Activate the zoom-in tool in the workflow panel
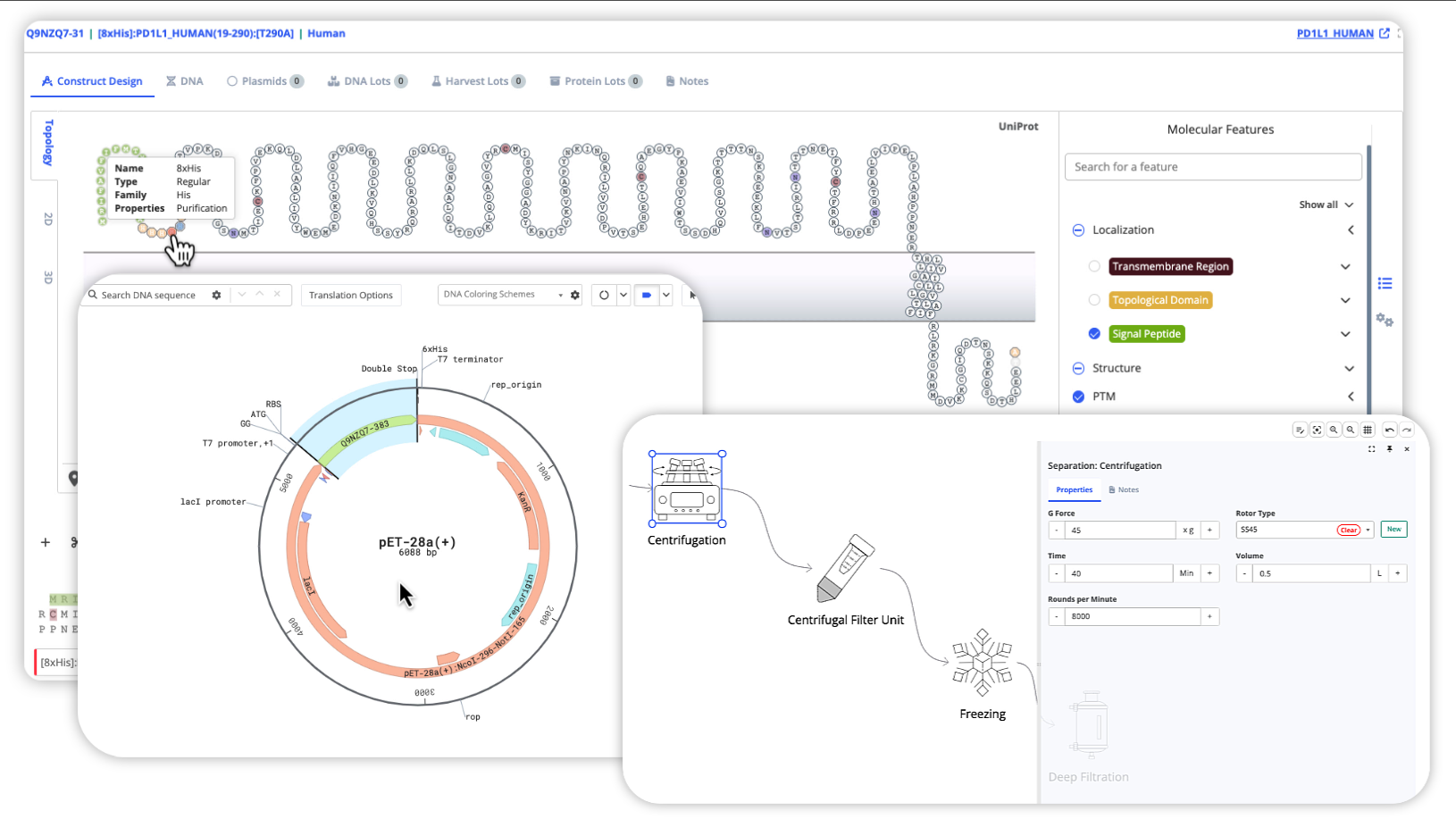The width and height of the screenshot is (1456, 819). click(x=1334, y=430)
